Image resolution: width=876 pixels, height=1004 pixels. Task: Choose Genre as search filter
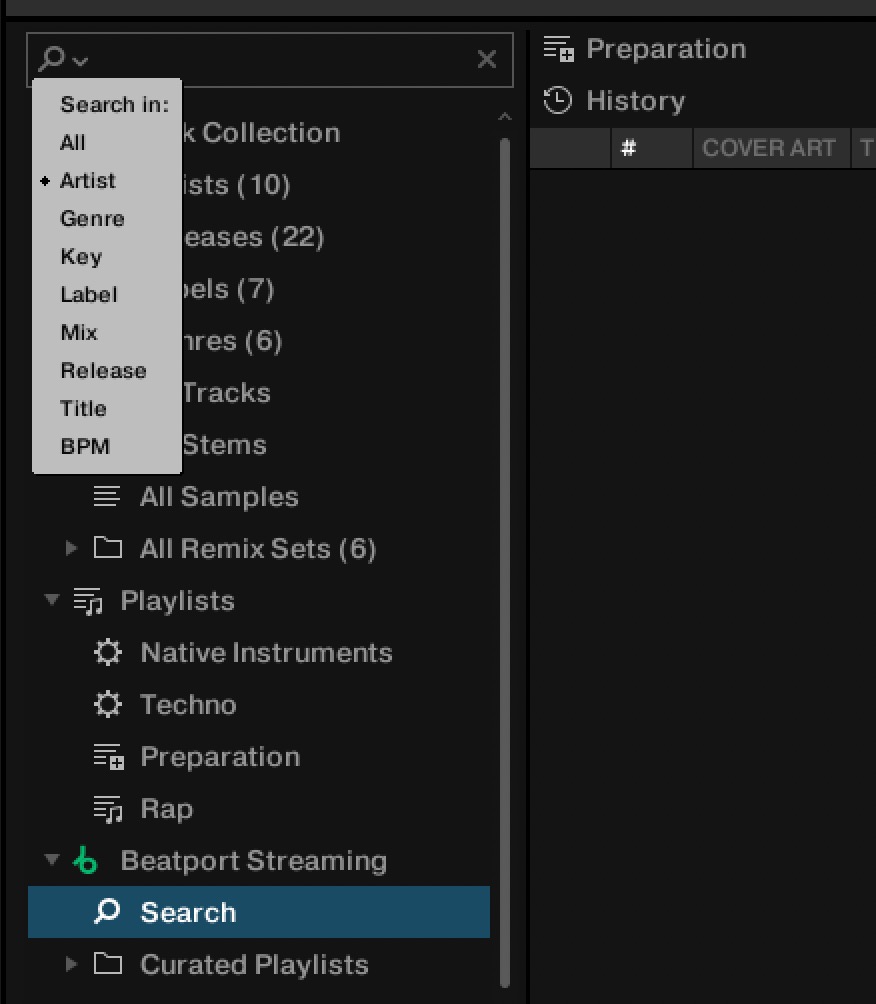pyautogui.click(x=92, y=219)
